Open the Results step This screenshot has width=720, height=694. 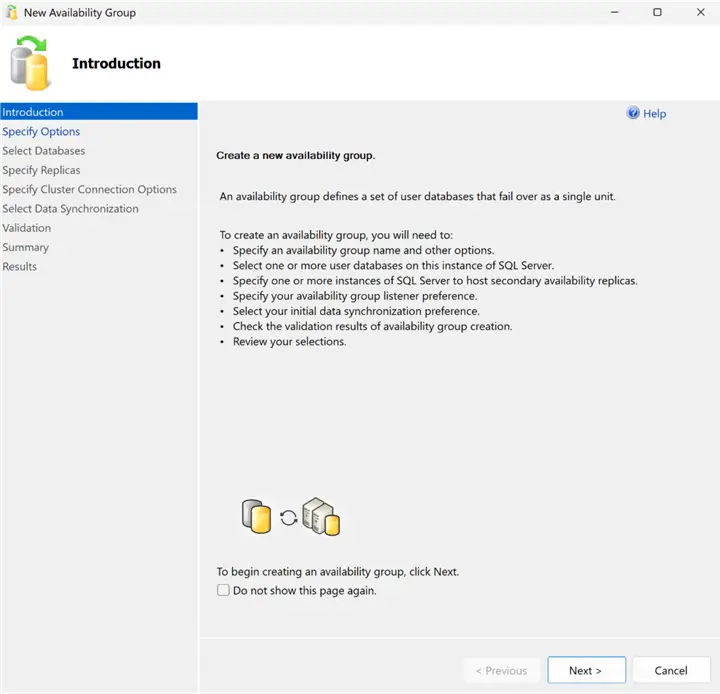(x=20, y=266)
